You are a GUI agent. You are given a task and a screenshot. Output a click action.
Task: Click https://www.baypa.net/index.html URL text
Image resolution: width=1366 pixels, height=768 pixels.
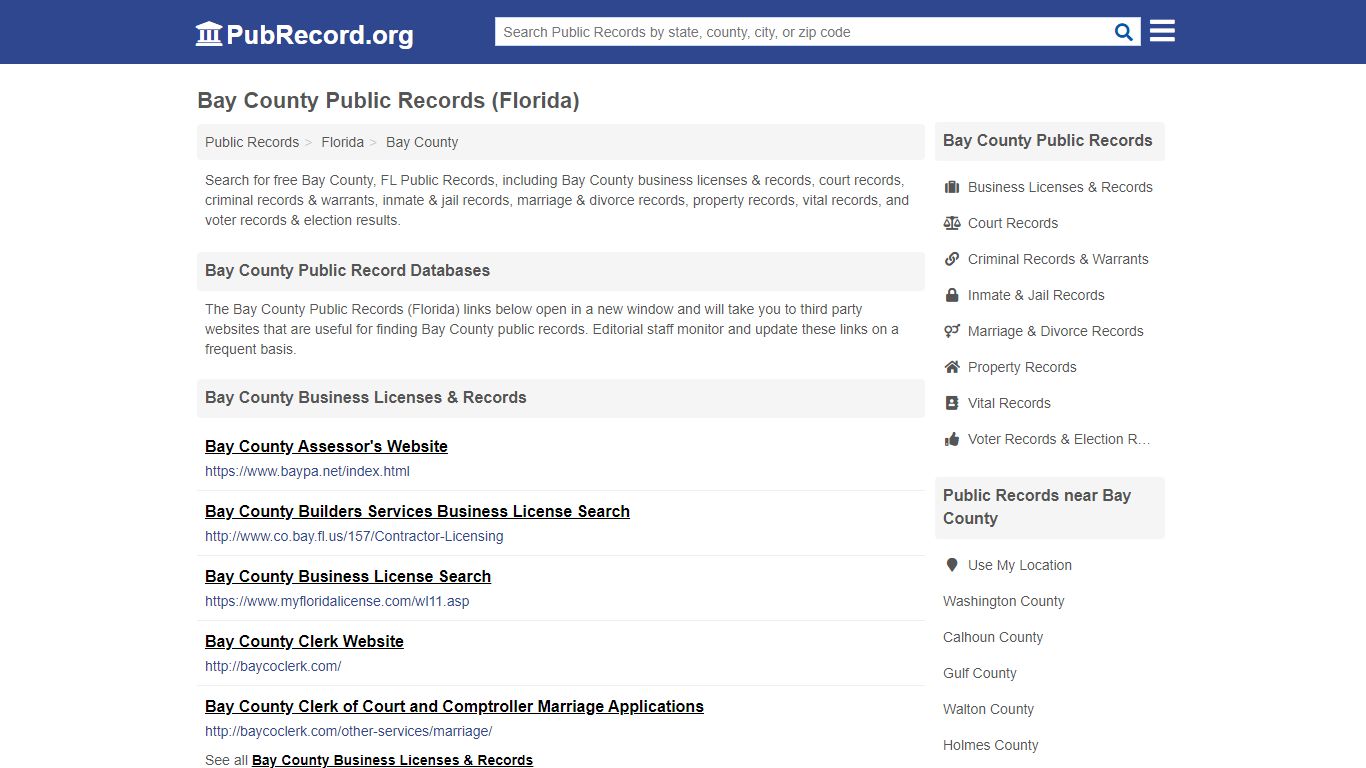[x=307, y=471]
